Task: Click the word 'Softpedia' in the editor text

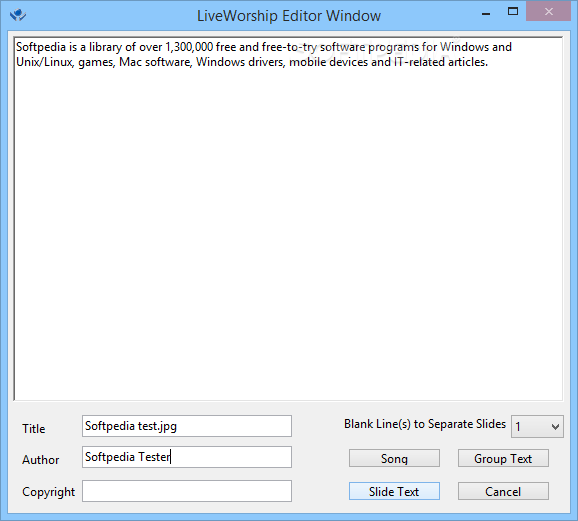Action: (x=41, y=48)
